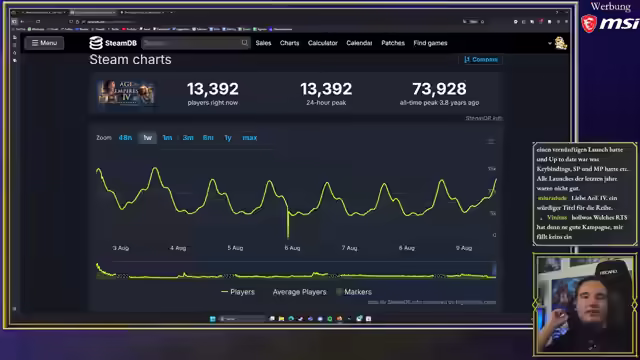Viewport: 640px width, 360px height.
Task: Set chart zoom to 3m
Action: pos(188,138)
